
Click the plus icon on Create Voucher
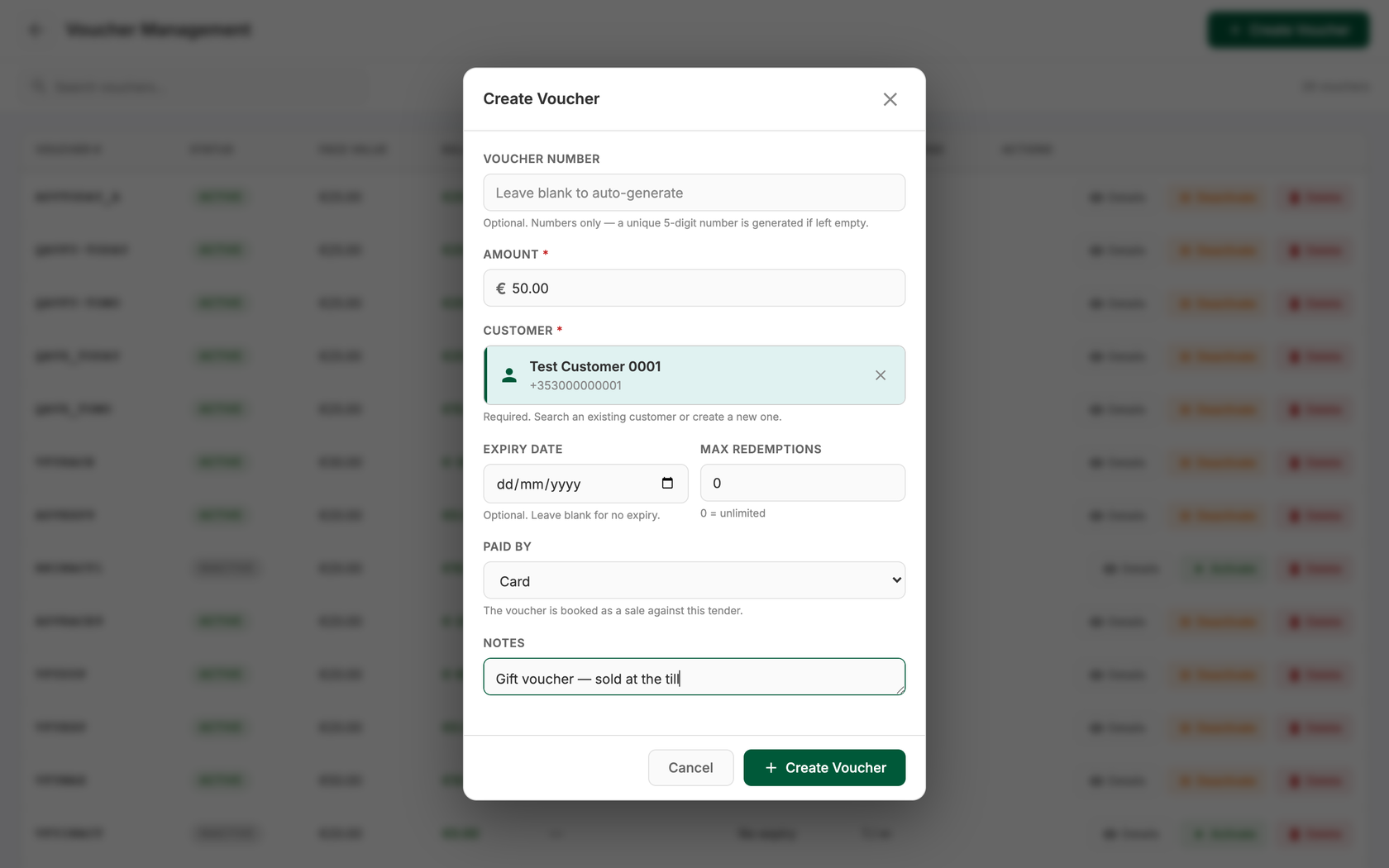pos(771,768)
